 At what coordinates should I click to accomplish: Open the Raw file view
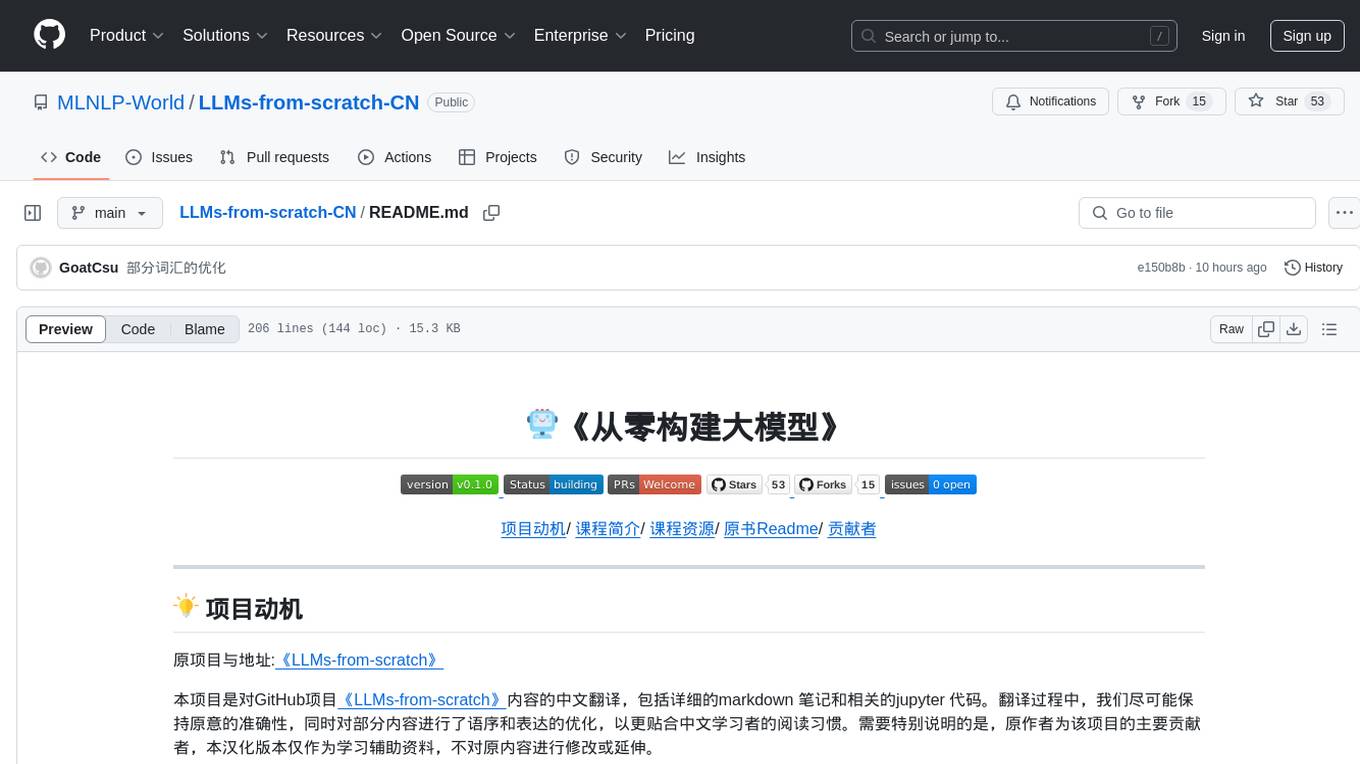(1231, 329)
